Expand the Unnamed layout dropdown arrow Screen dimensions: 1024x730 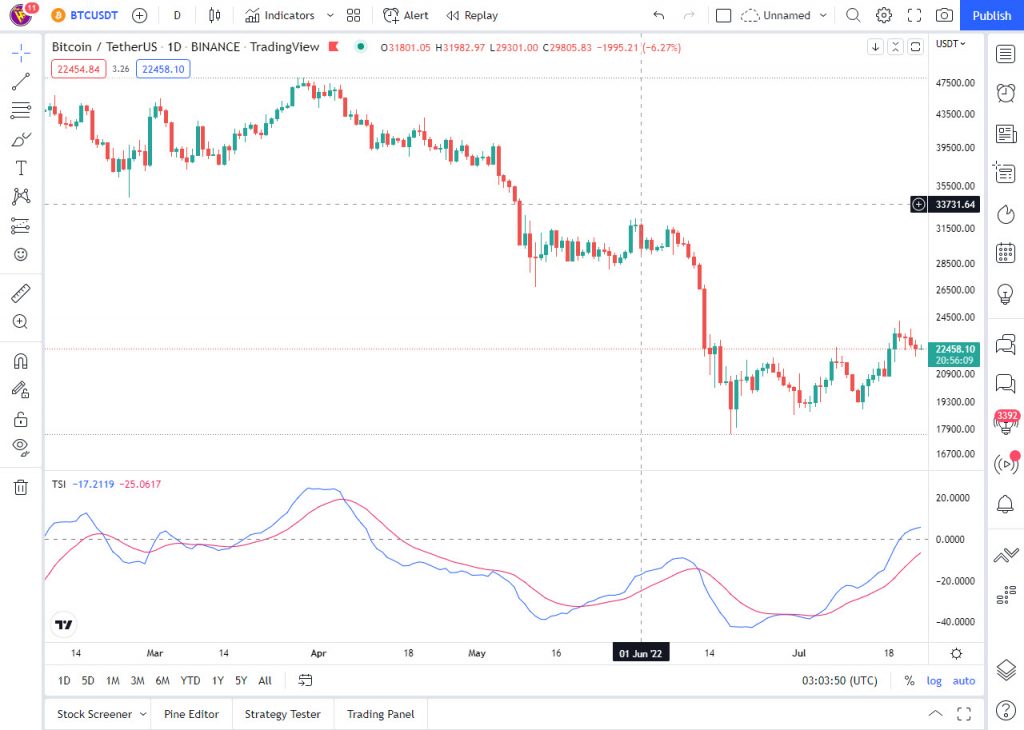[823, 16]
